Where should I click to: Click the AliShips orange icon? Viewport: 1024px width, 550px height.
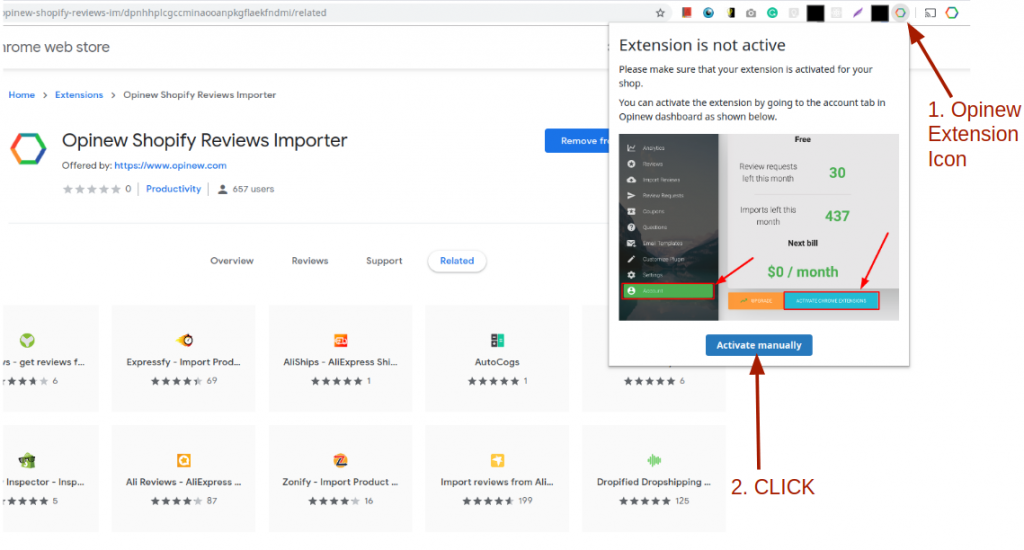[340, 340]
